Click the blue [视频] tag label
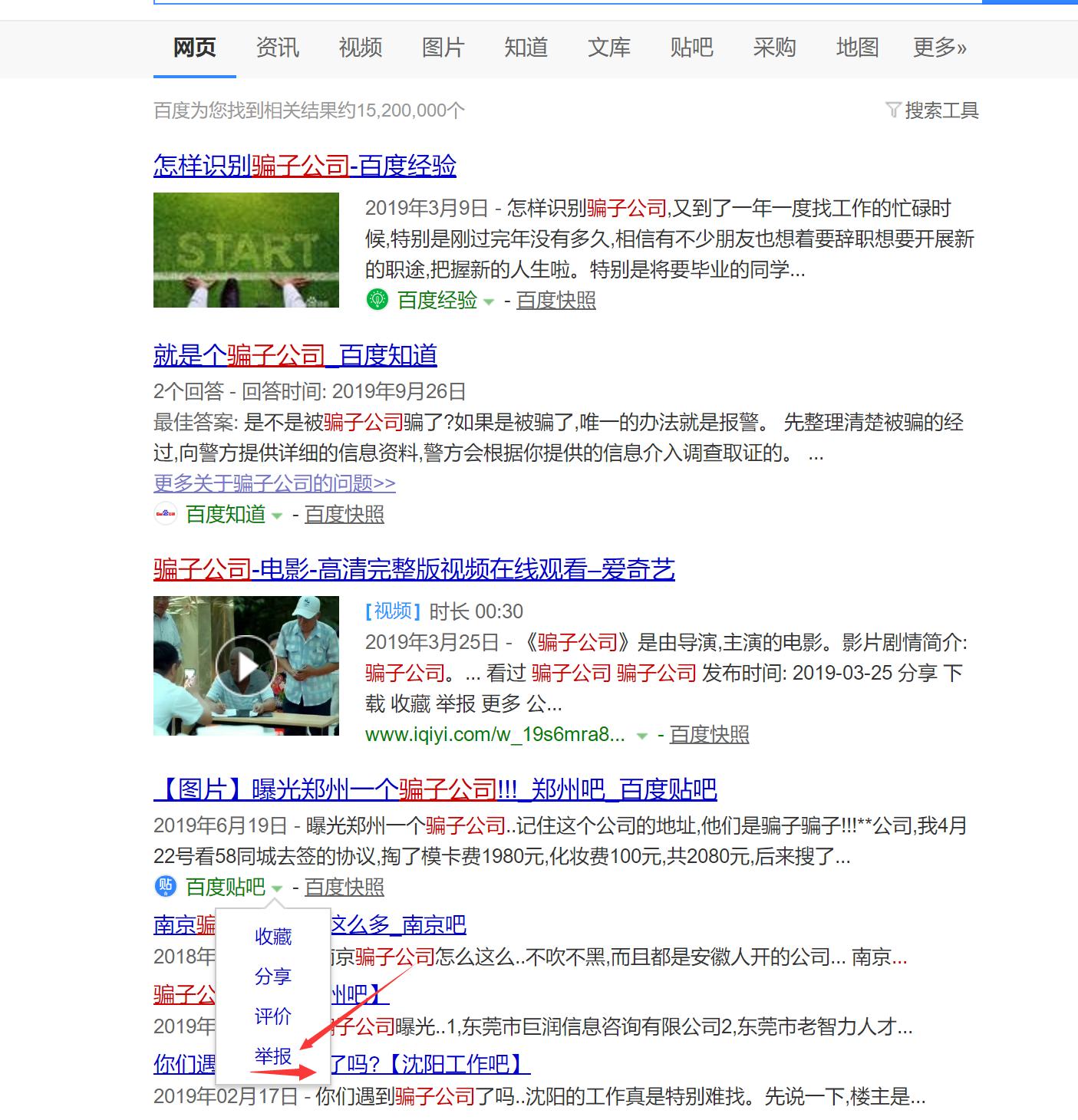 [391, 612]
